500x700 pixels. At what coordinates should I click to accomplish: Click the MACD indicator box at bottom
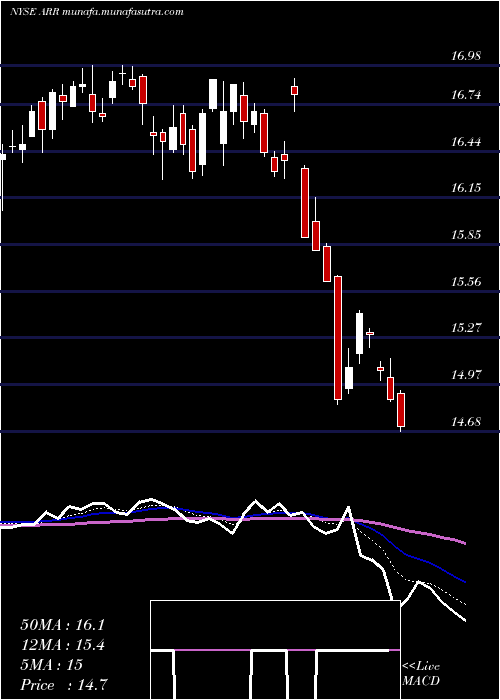275,650
